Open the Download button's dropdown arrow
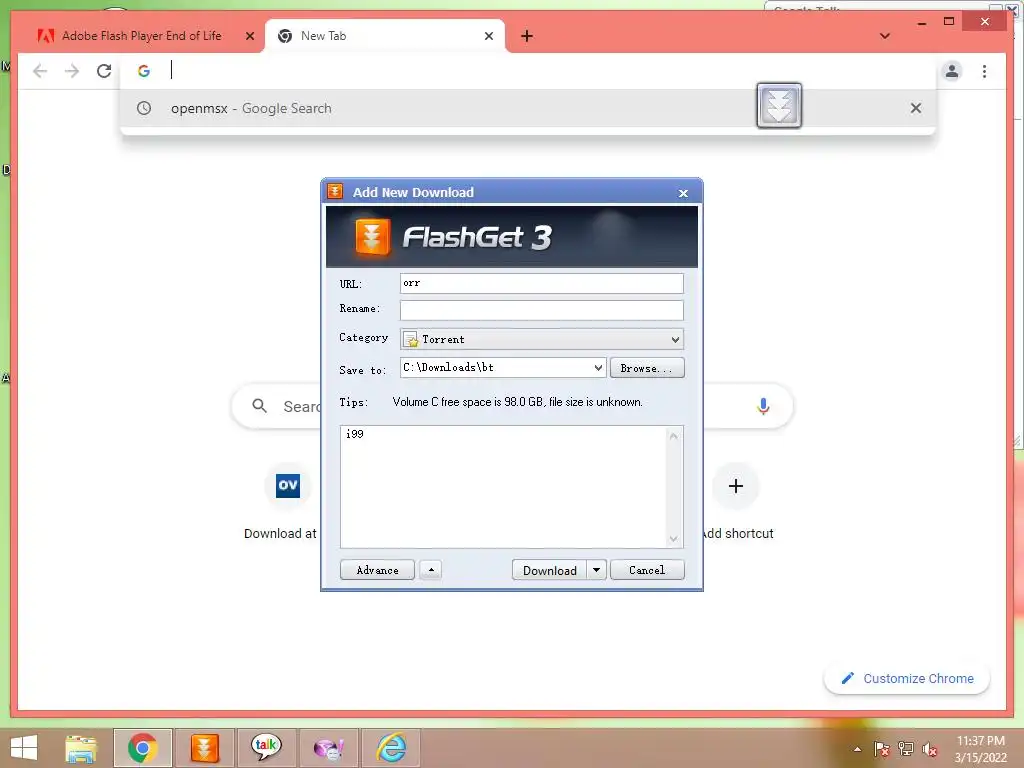This screenshot has height=768, width=1024. tap(596, 570)
